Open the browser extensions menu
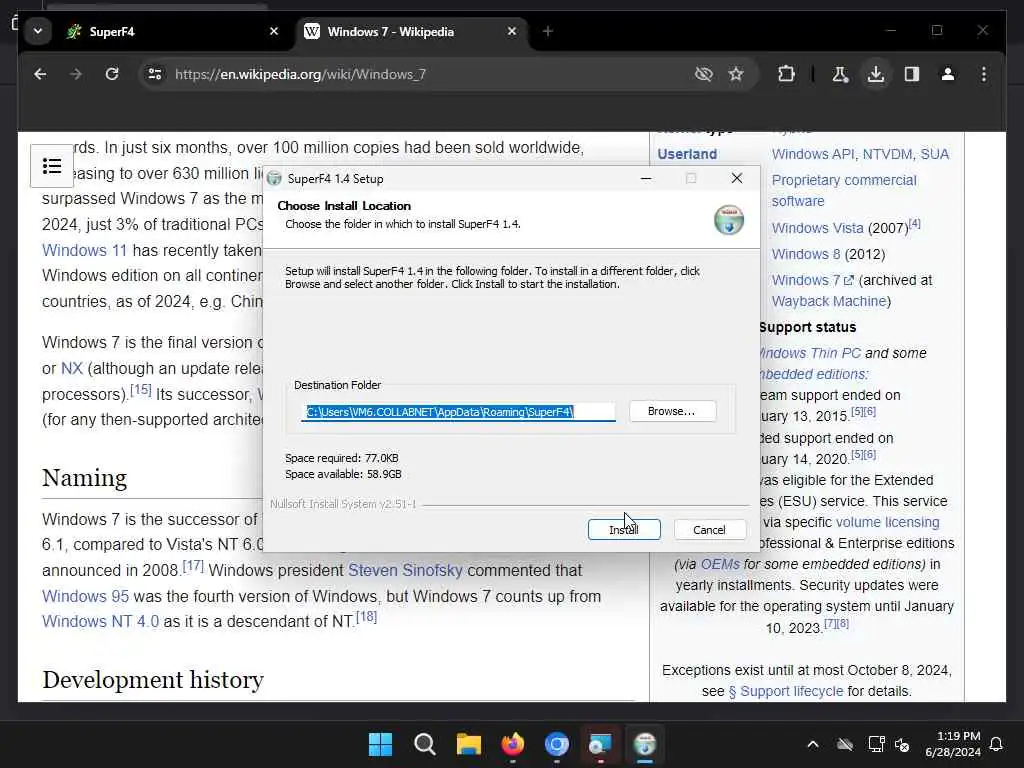The height and width of the screenshot is (768, 1024). click(x=786, y=74)
